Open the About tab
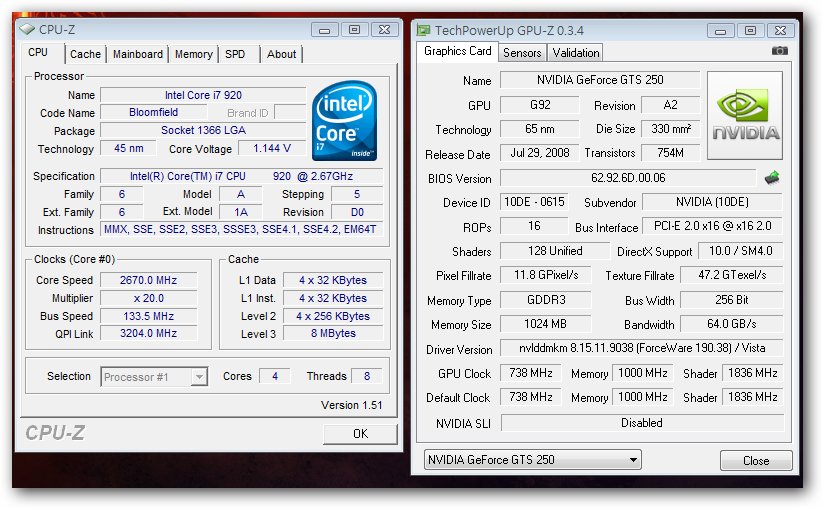823x508 pixels. (x=281, y=54)
